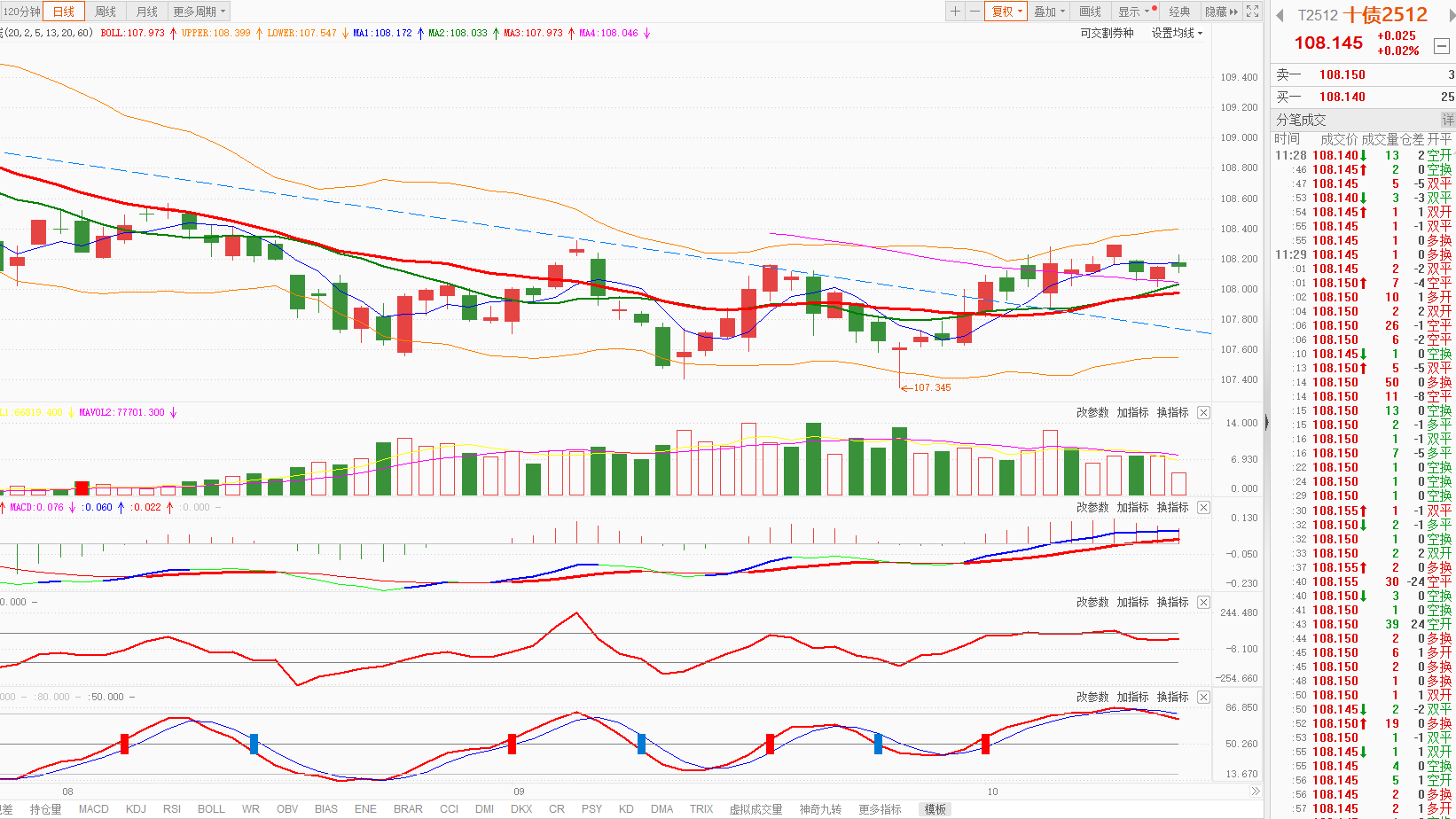Select the KDJ indicator tab
1456x819 pixels.
[136, 809]
